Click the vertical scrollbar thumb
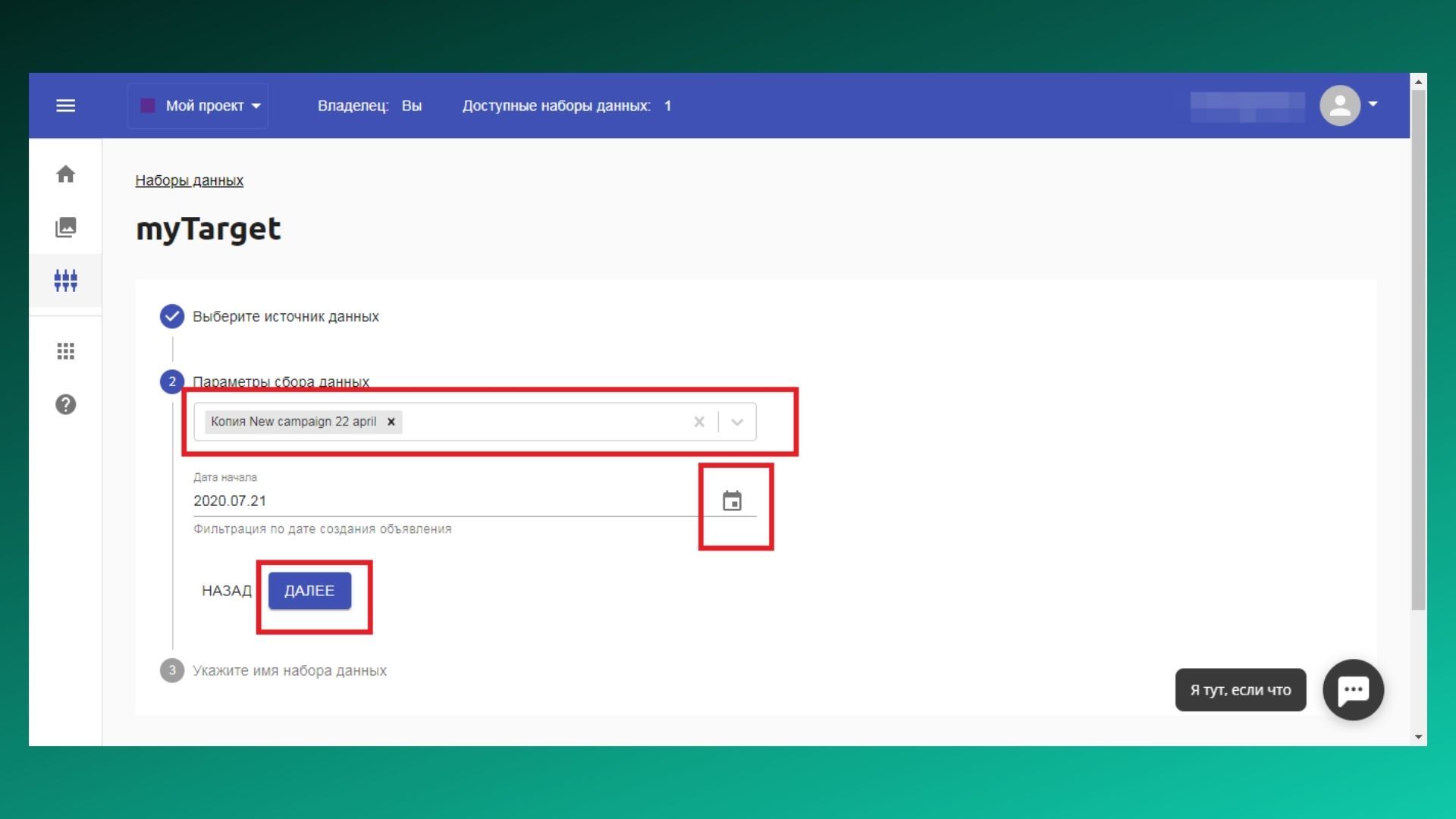 tap(1418, 350)
